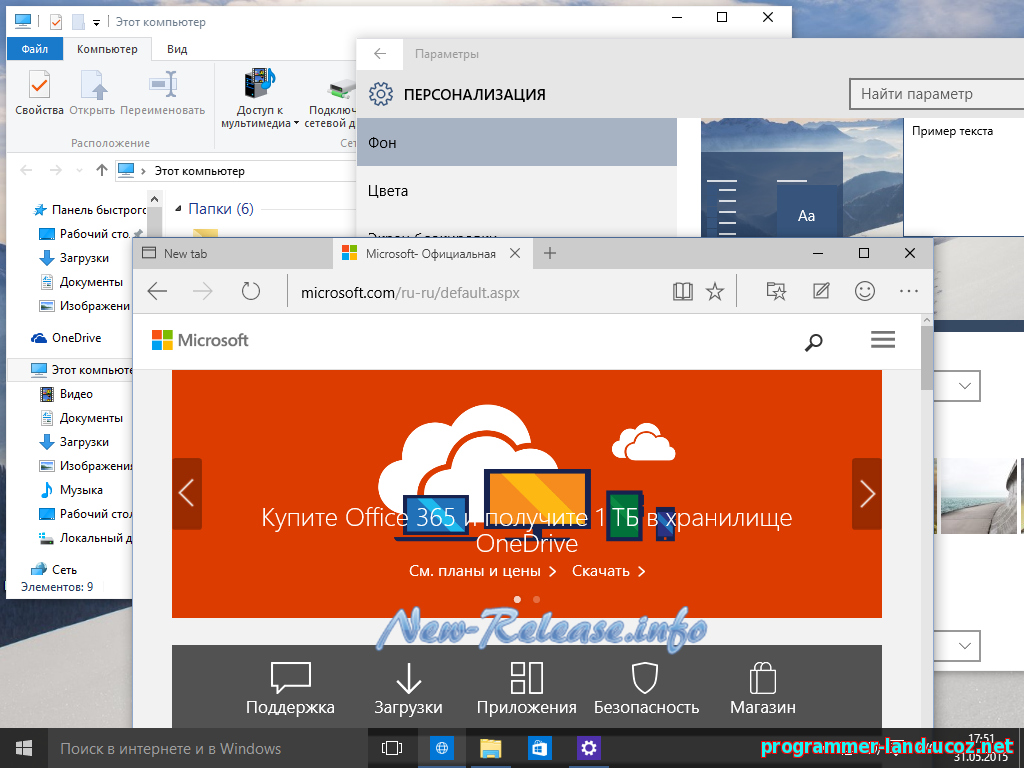
Task: Open Загрузки on the Microsoft page
Action: 408,689
